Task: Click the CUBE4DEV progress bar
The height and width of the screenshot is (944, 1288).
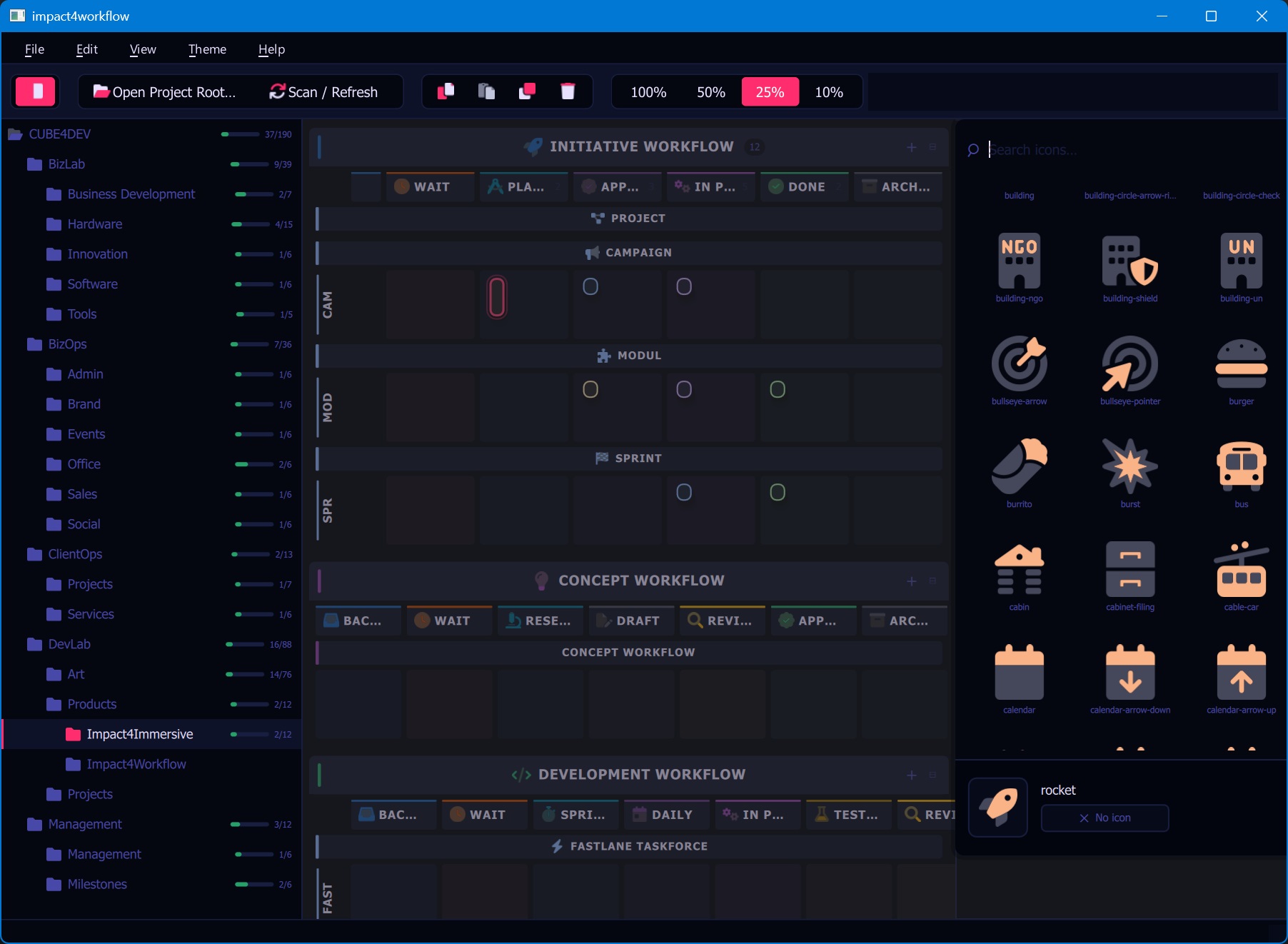Action: click(241, 134)
